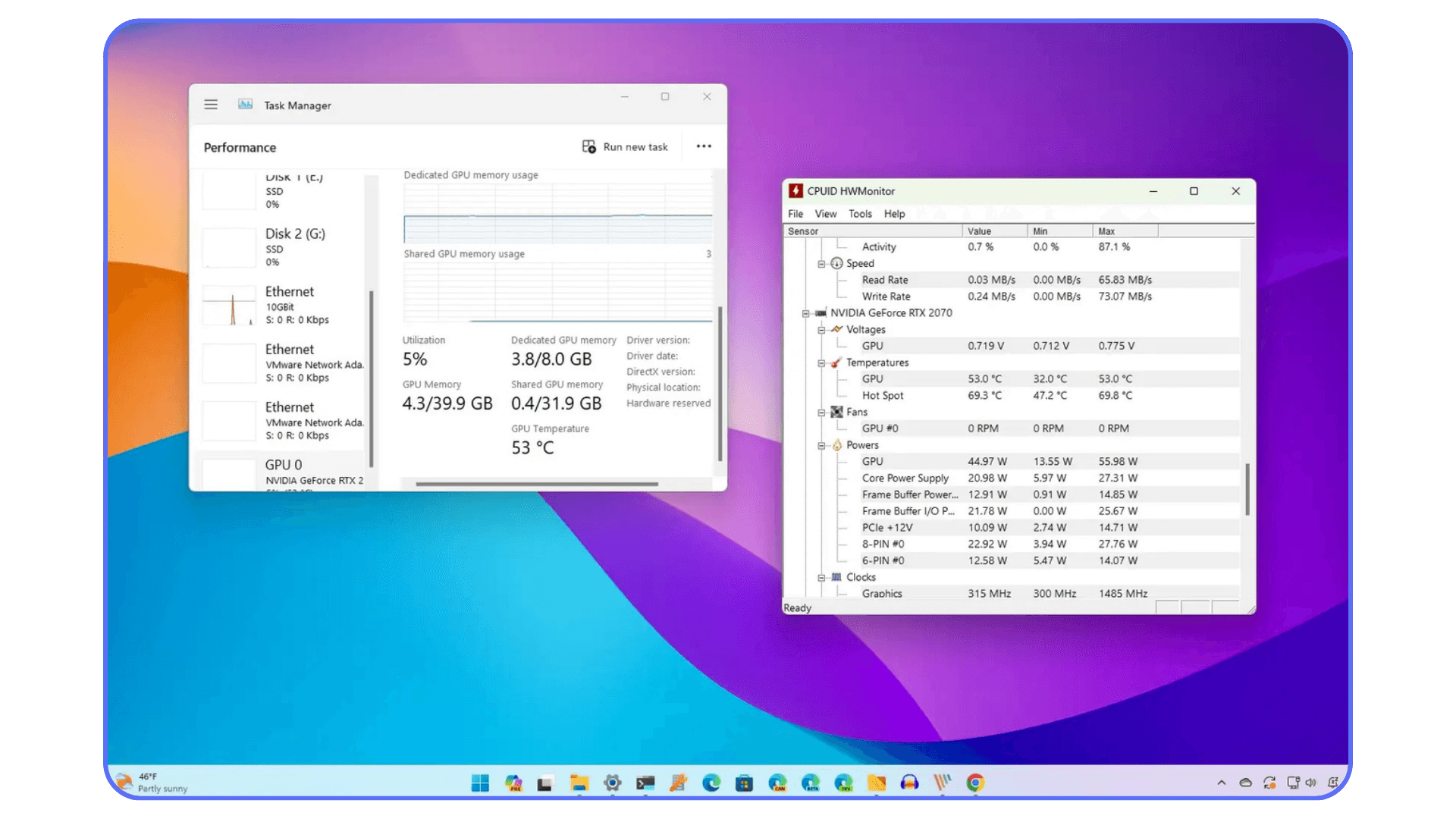
Task: Click the Clocks chip icon in HWMonitor
Action: pyautogui.click(x=836, y=577)
